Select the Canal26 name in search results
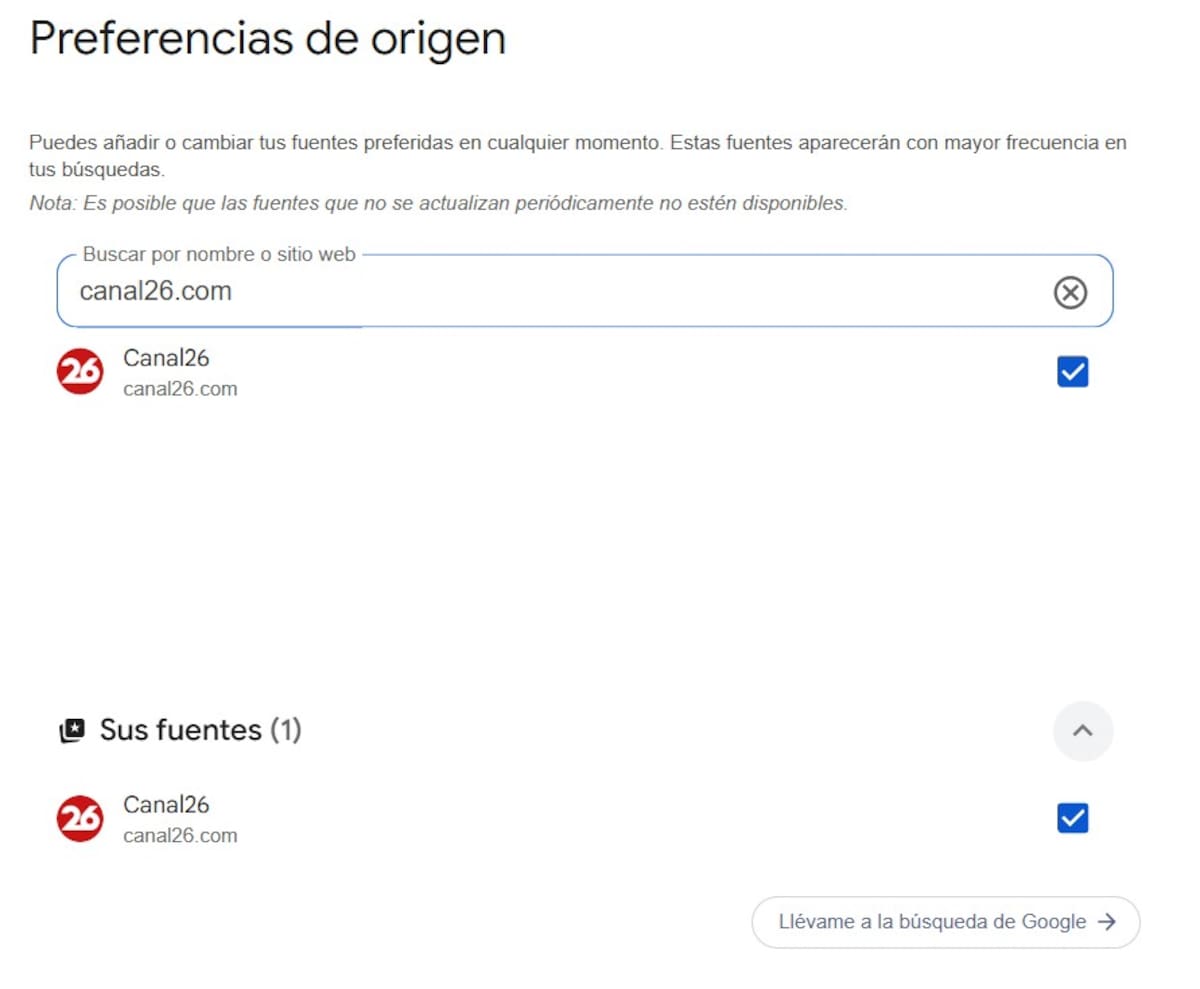1200x989 pixels. tap(166, 358)
